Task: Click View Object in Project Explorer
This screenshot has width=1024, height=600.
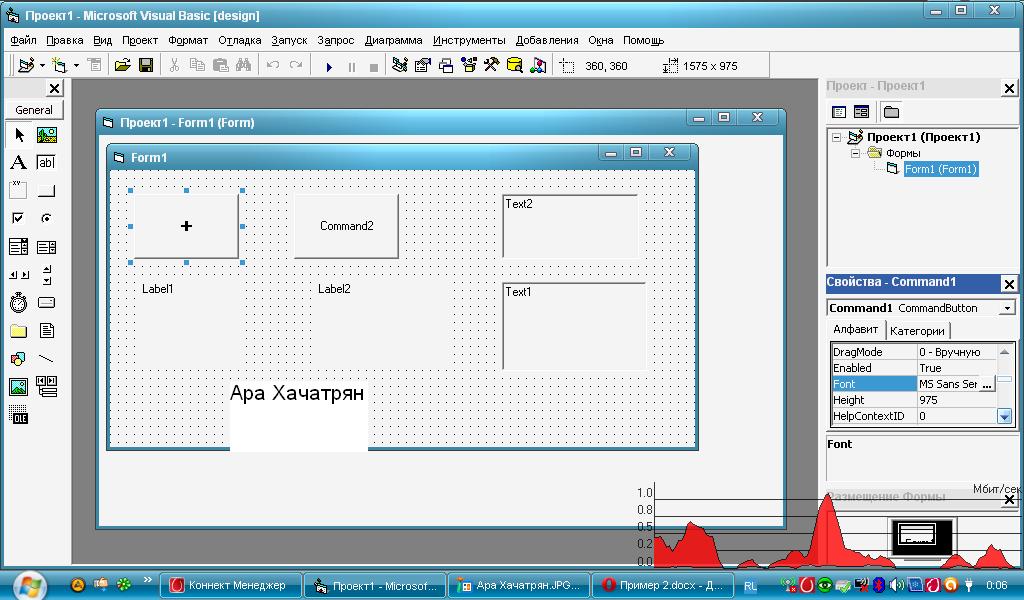Action: pos(861,112)
